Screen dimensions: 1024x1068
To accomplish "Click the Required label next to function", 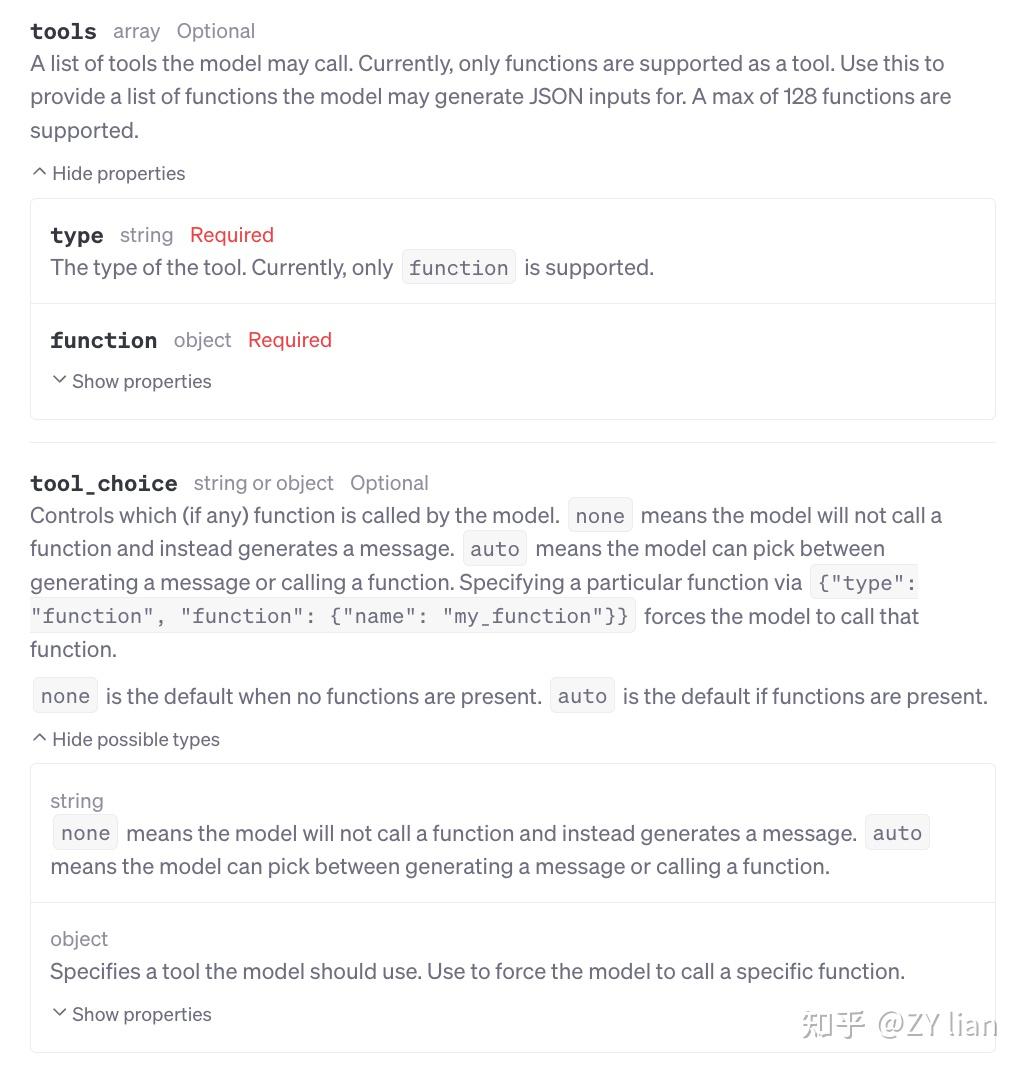I will (x=289, y=340).
